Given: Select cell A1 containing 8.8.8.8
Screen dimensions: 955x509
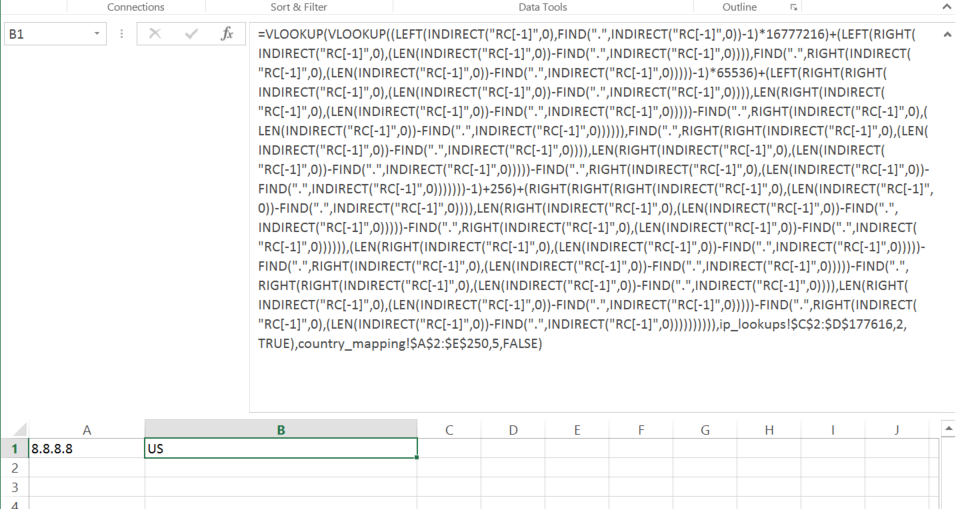Looking at the screenshot, I should click(86, 449).
